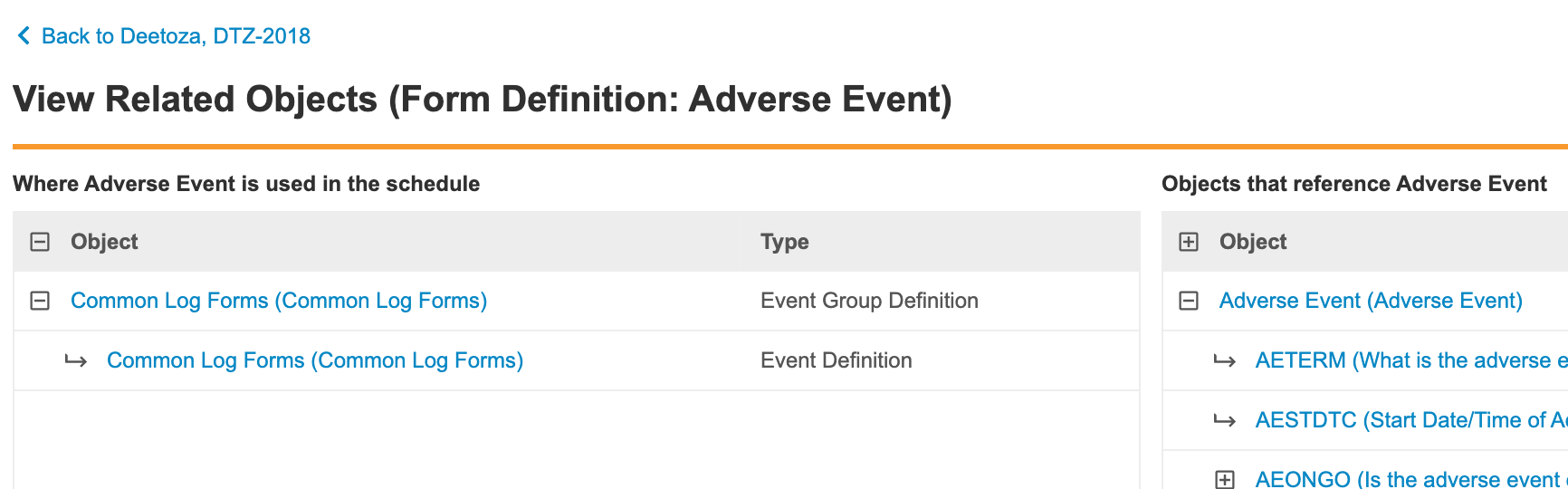This screenshot has width=1568, height=489.
Task: Open Common Log Forms event group definition link
Action: tap(279, 301)
